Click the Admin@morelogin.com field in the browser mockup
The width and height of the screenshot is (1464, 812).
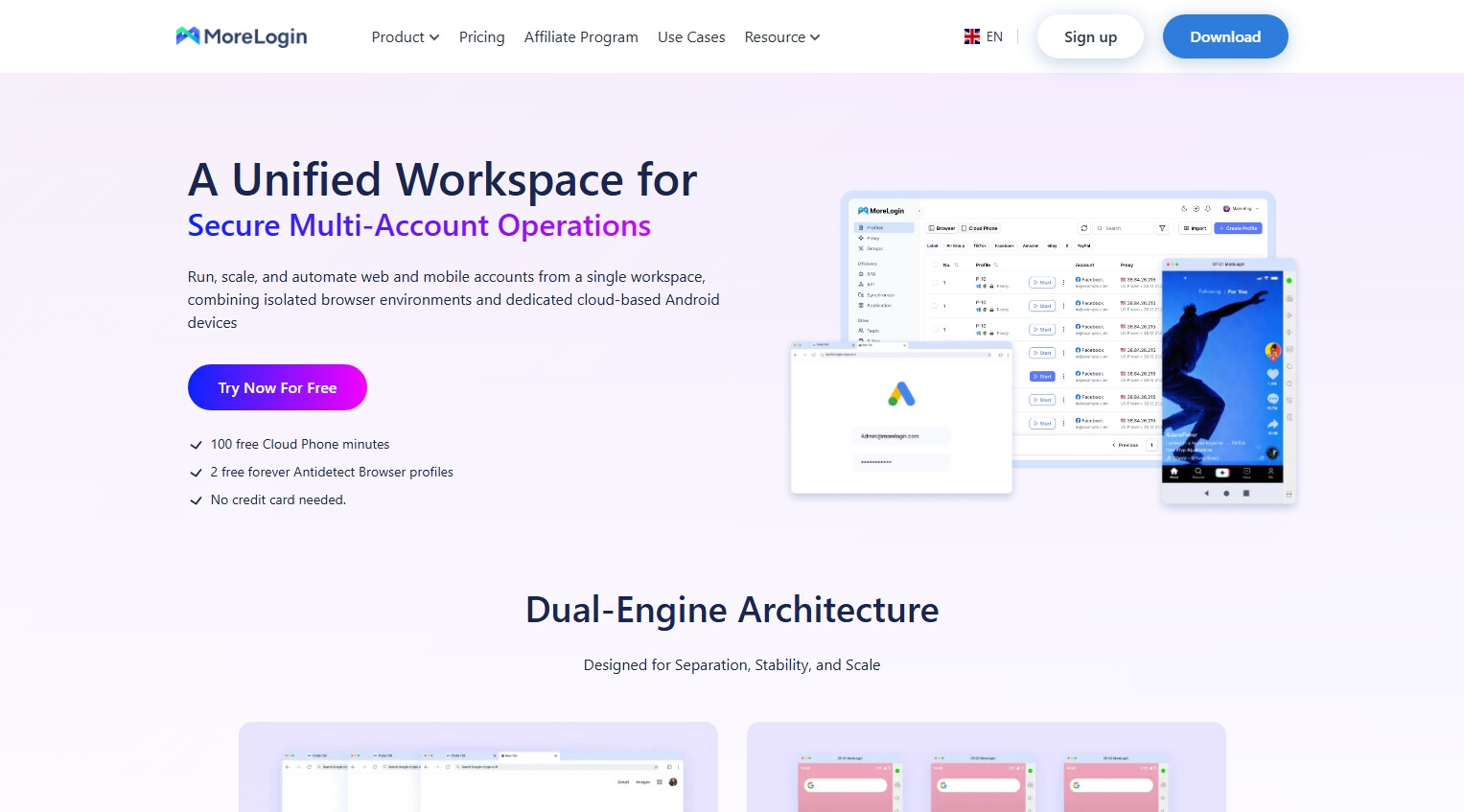[901, 436]
